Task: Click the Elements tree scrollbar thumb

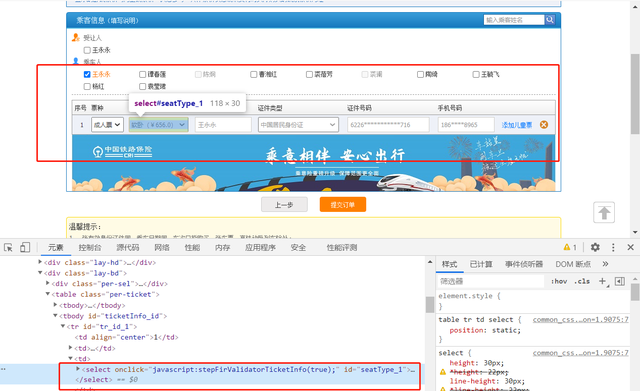Action: (429, 304)
